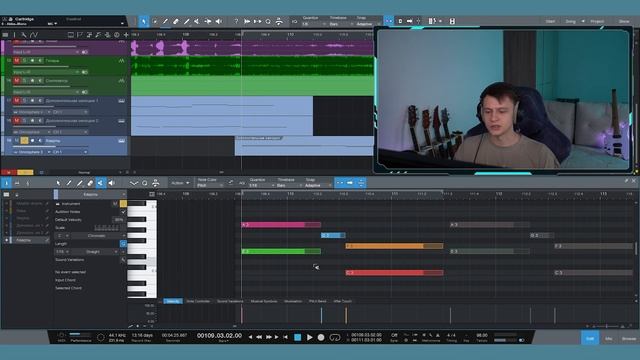640x360 pixels.
Task: Click the red note in the piano roll
Action: (x=394, y=273)
